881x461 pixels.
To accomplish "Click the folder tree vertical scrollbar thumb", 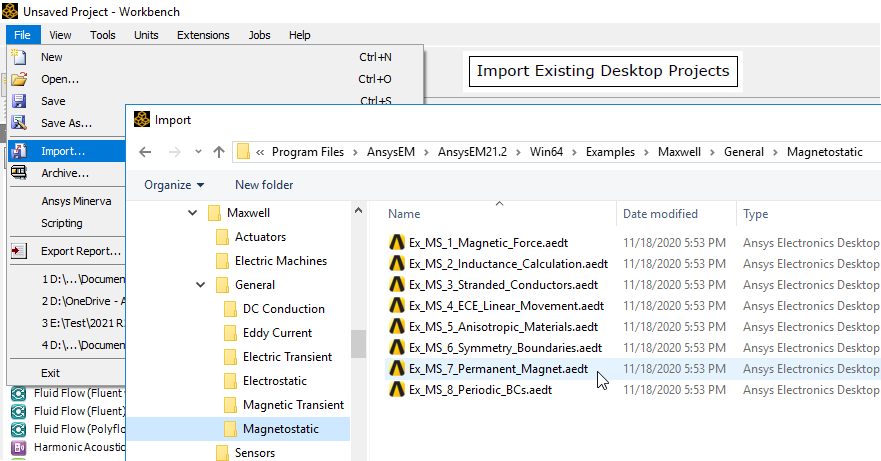I will pyautogui.click(x=358, y=344).
